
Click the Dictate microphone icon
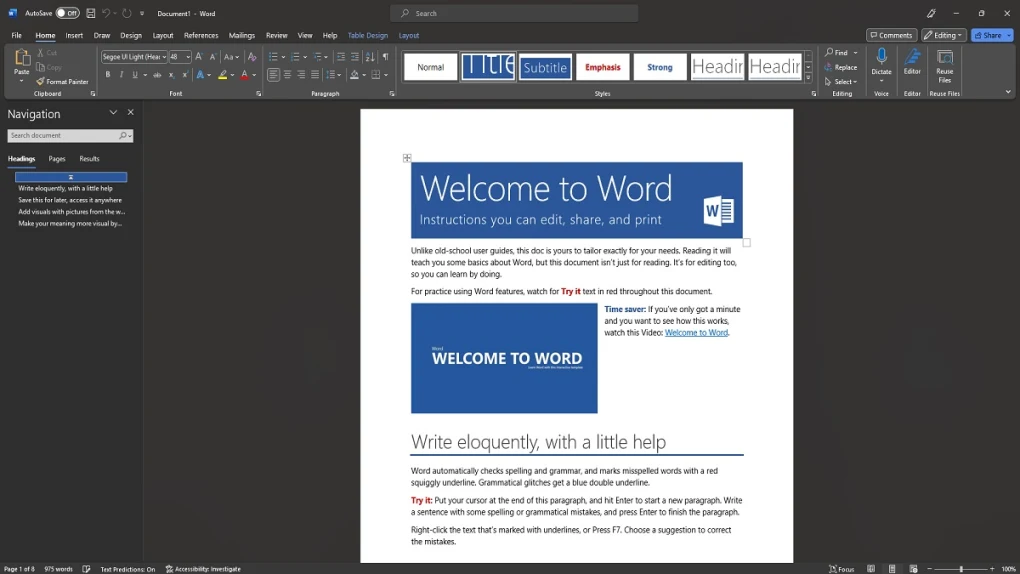[881, 58]
